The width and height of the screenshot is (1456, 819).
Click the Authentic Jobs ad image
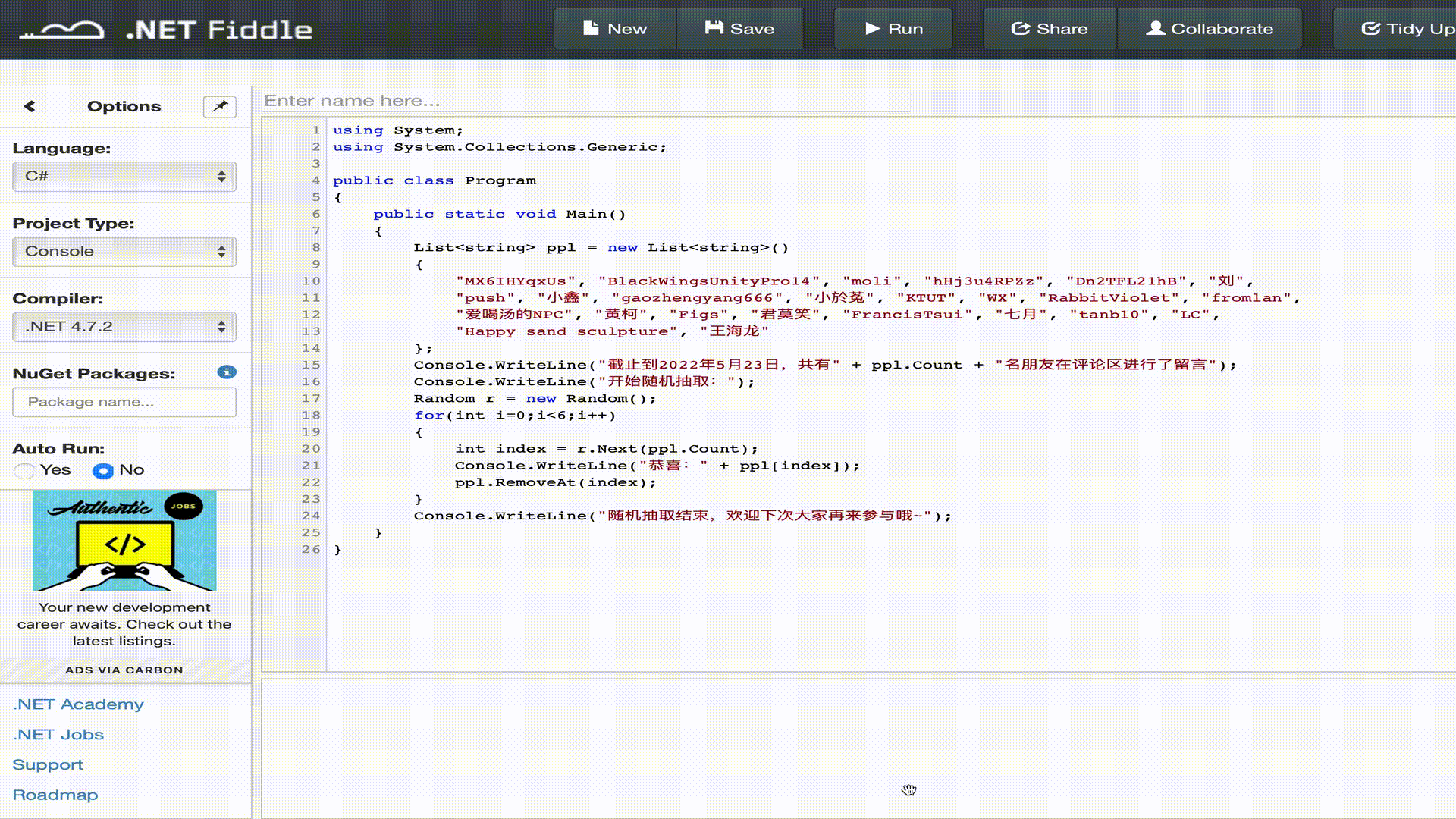(124, 541)
